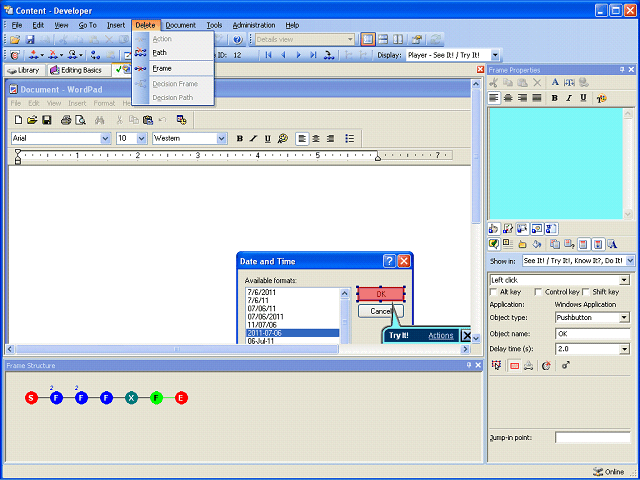Center bubble text in Frame Properties
Viewport: 640px width, 480px height.
[508, 98]
